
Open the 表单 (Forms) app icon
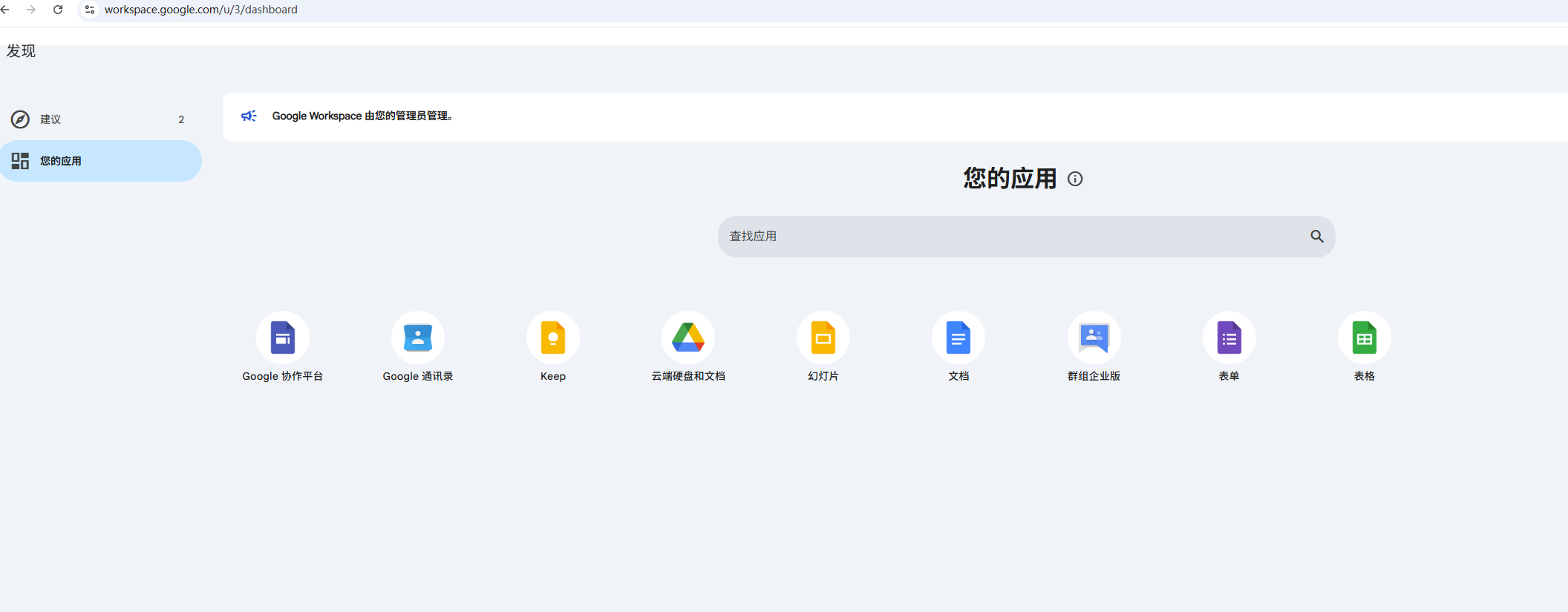1229,338
